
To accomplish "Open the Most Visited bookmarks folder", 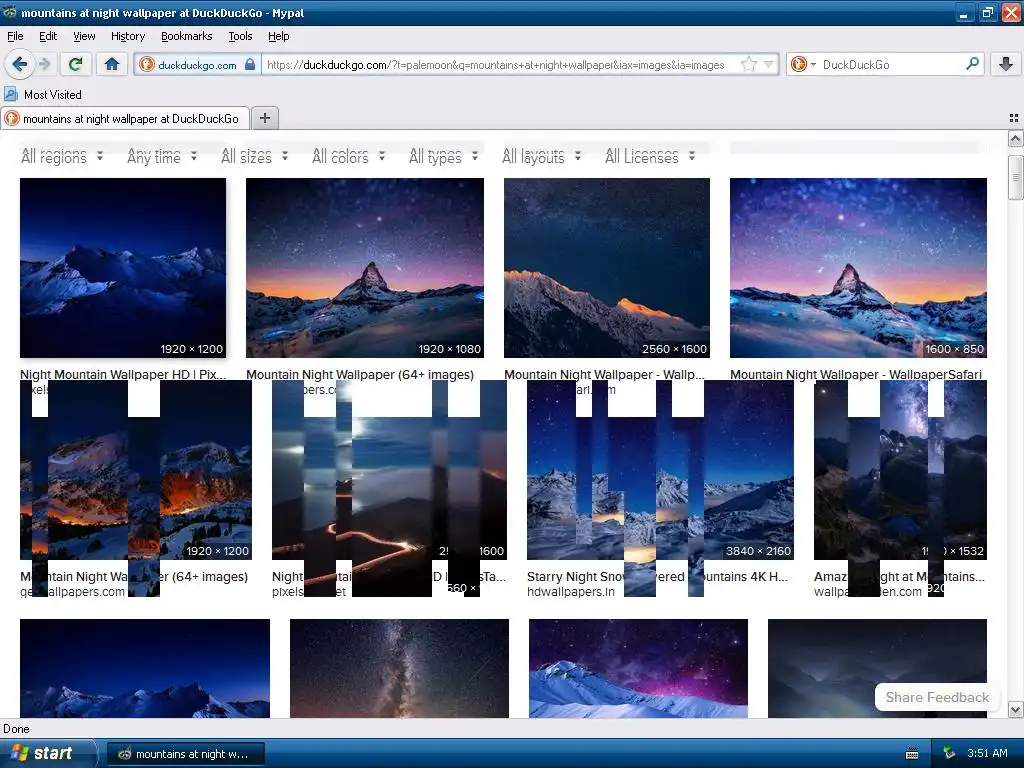I will coord(43,95).
